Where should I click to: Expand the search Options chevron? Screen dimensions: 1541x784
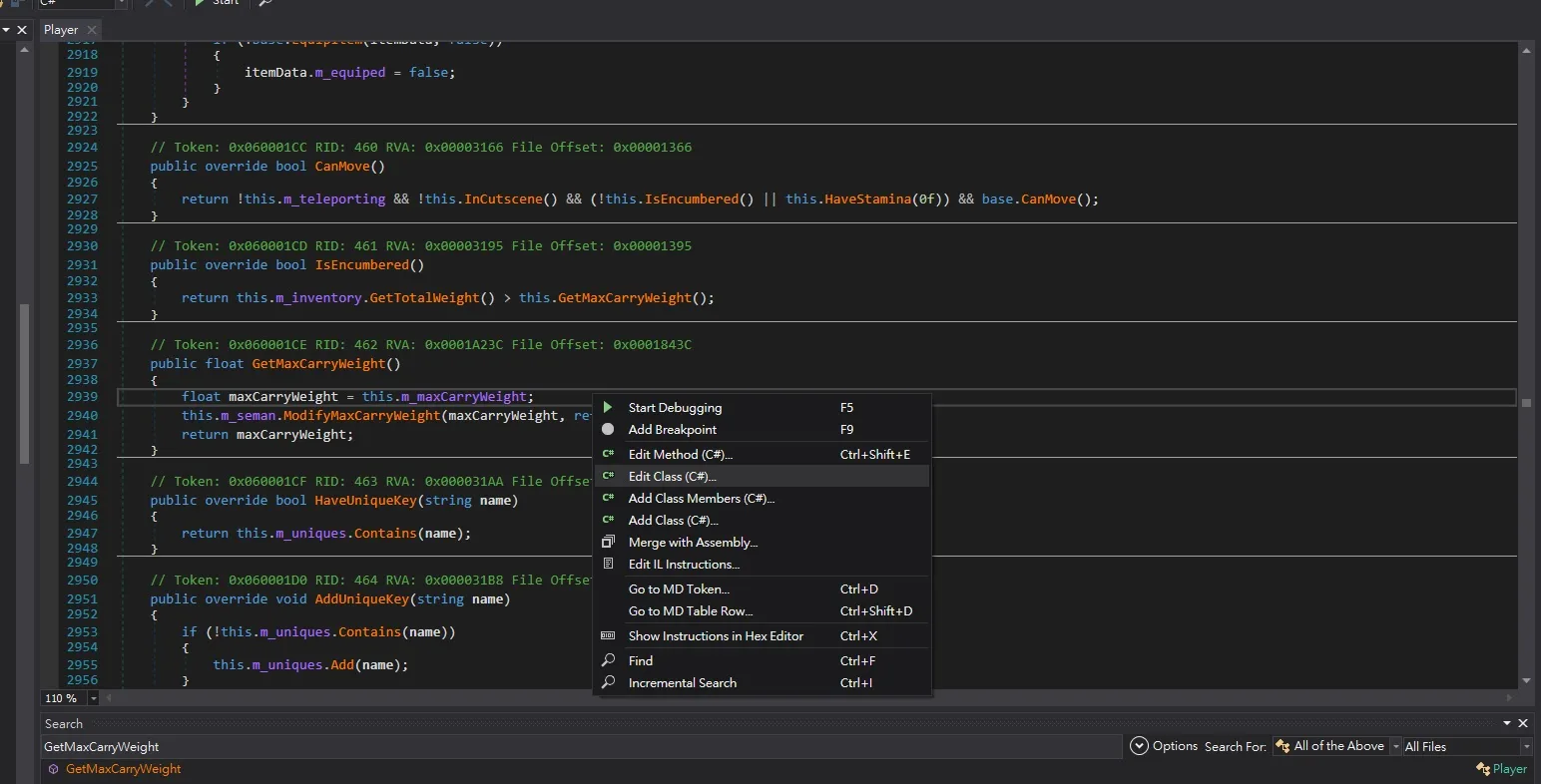pos(1139,746)
